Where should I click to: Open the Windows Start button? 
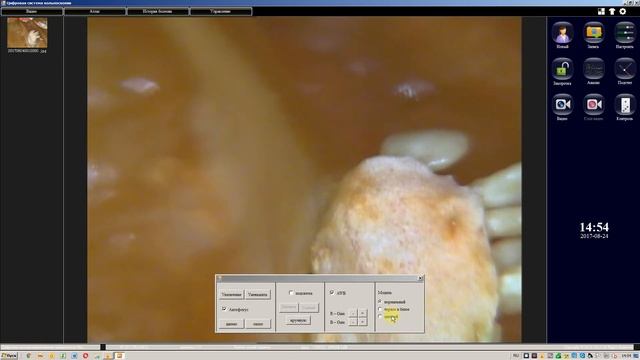click(9, 356)
